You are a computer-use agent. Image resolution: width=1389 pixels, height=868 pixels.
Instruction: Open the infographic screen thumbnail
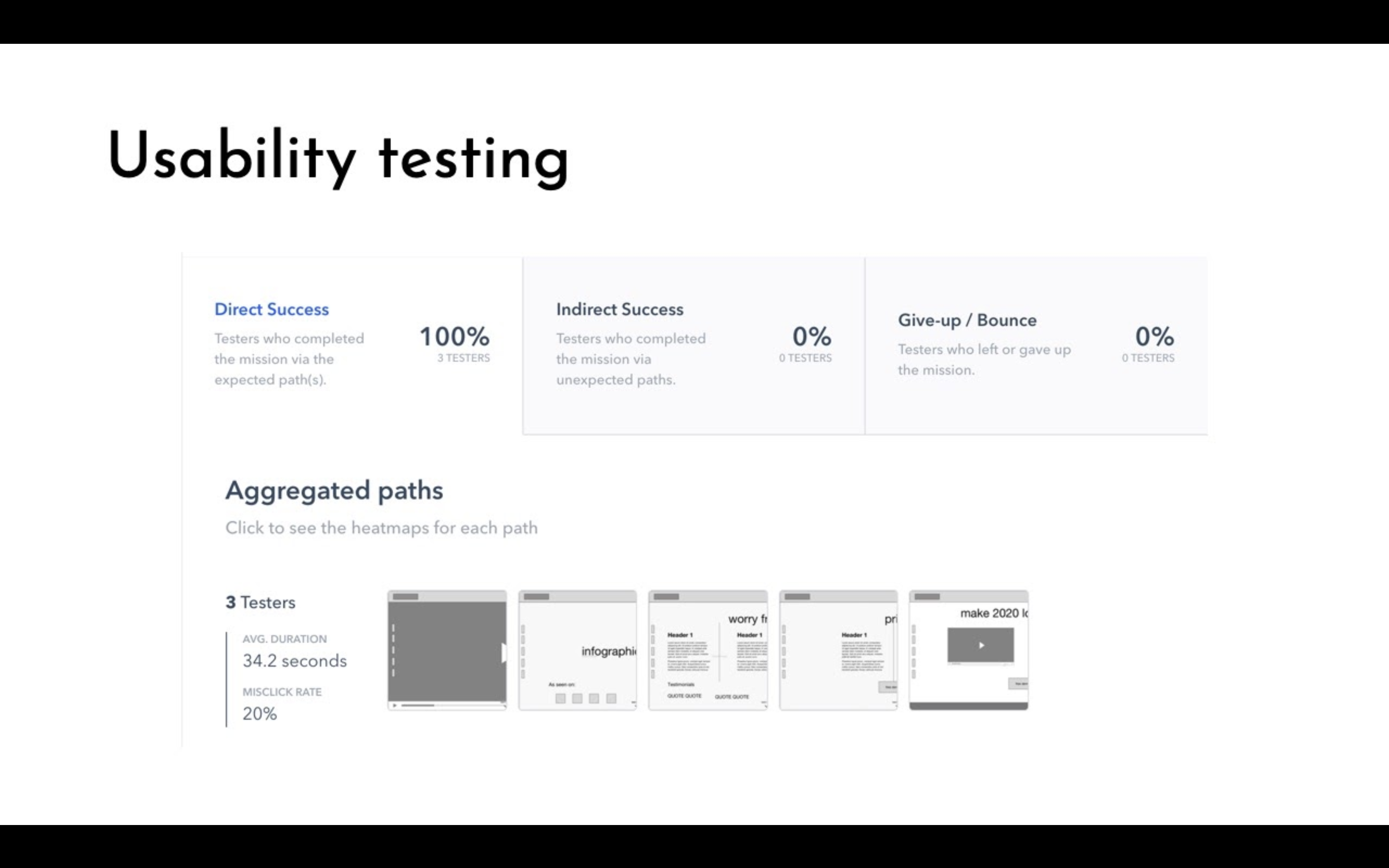(x=578, y=650)
